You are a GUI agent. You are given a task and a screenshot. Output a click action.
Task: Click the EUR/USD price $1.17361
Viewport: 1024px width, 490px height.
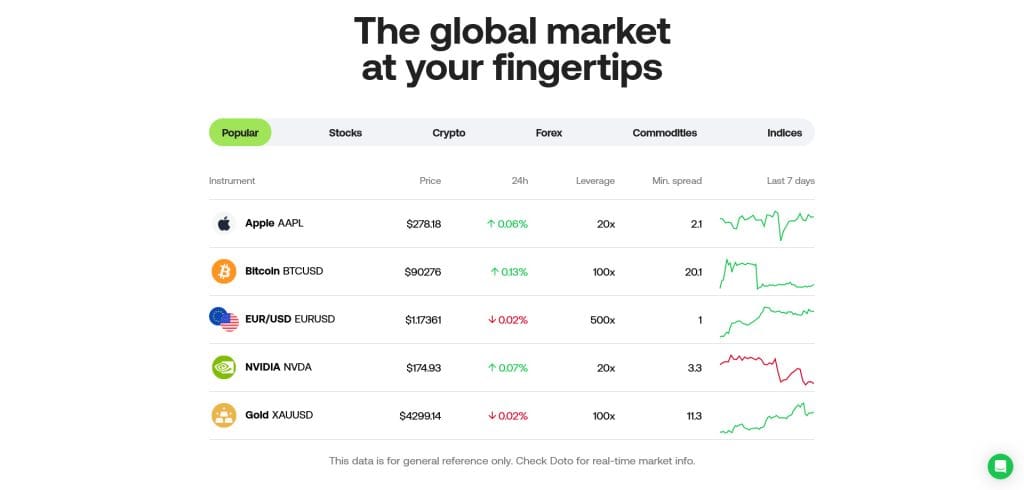coord(423,320)
